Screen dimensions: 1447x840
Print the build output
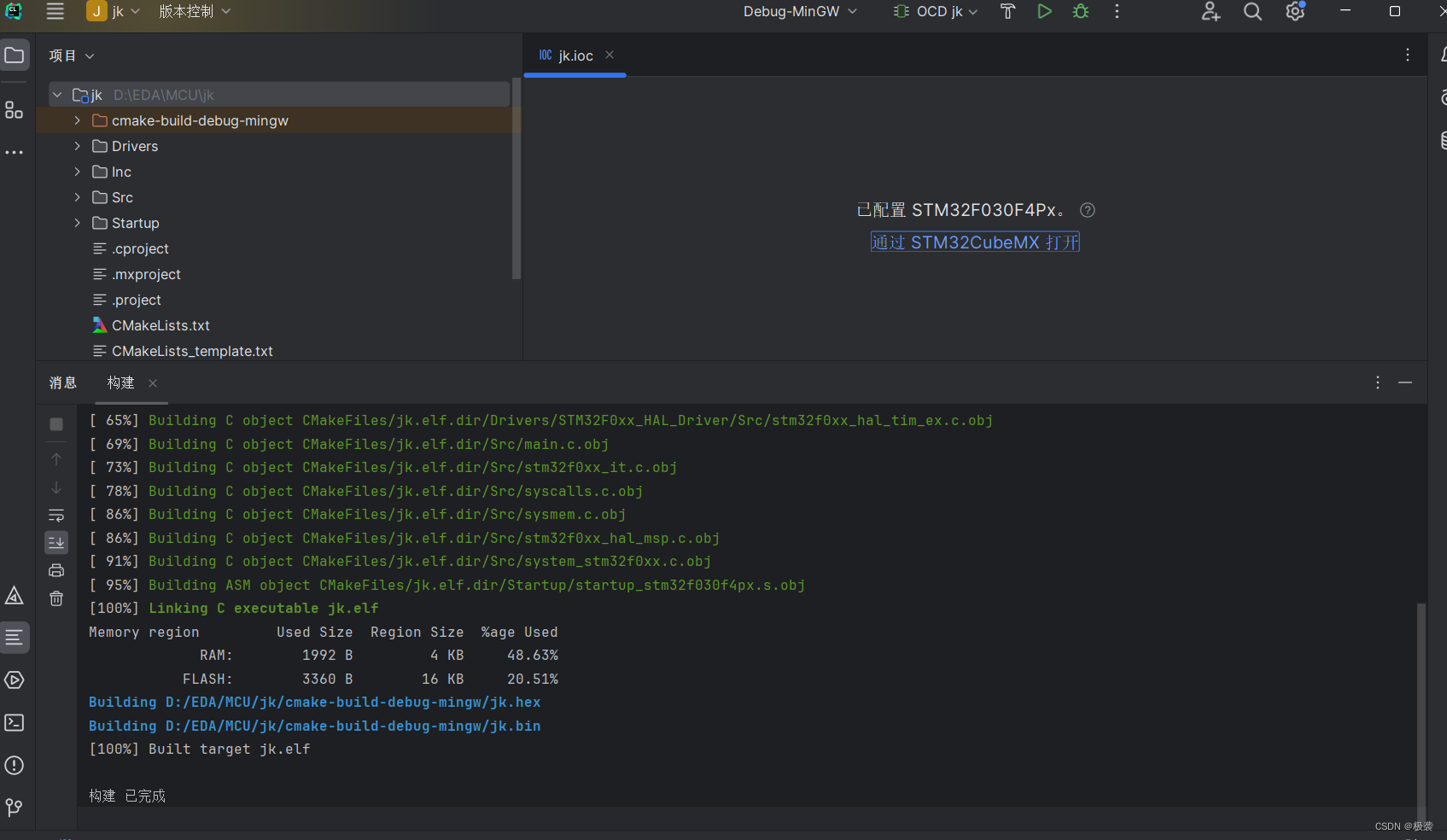(x=56, y=570)
